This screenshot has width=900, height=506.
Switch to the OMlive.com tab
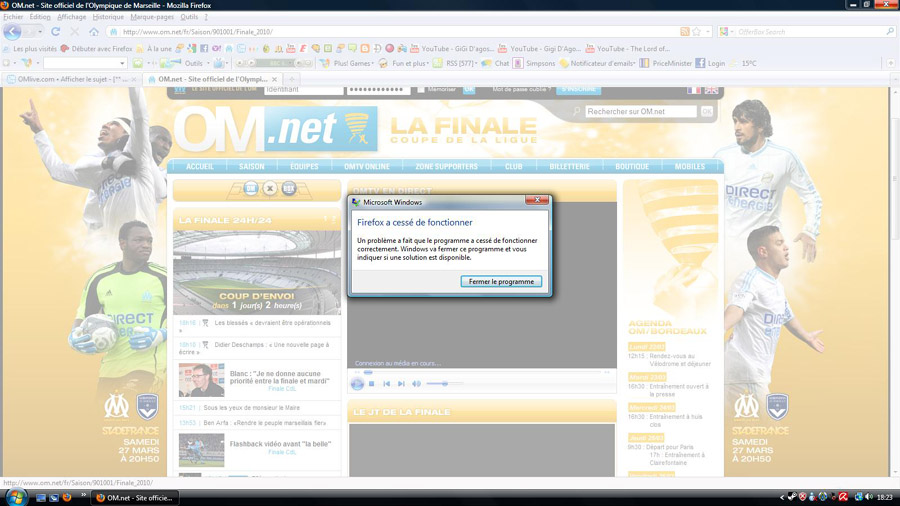(68, 79)
